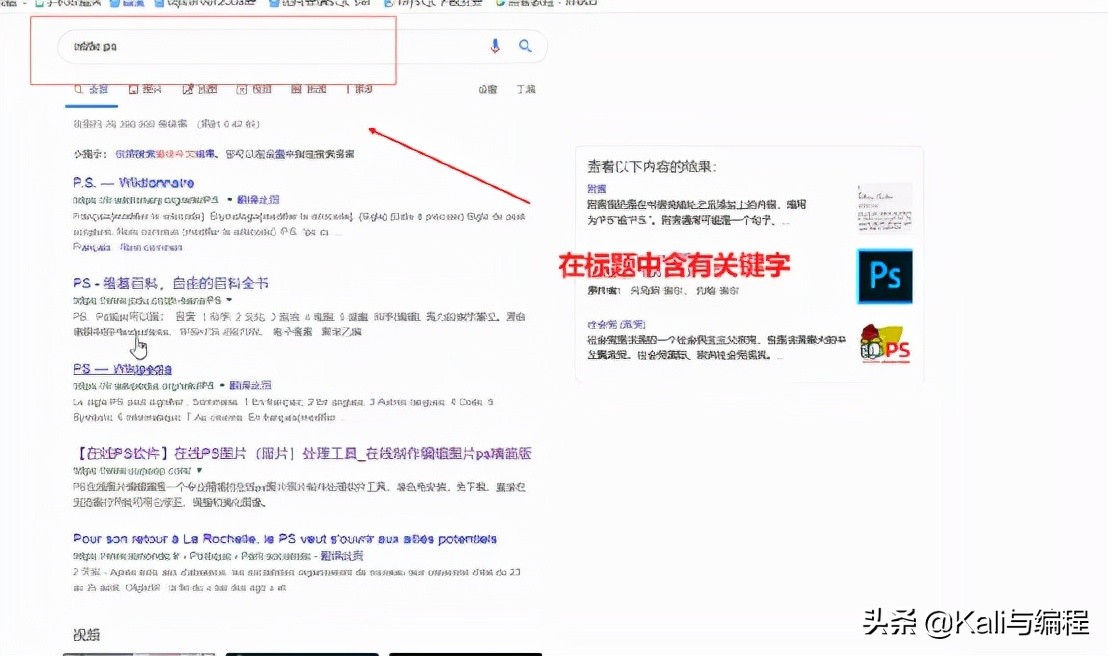
Task: Open 更多 options with the vertical dots
Action: tap(360, 89)
